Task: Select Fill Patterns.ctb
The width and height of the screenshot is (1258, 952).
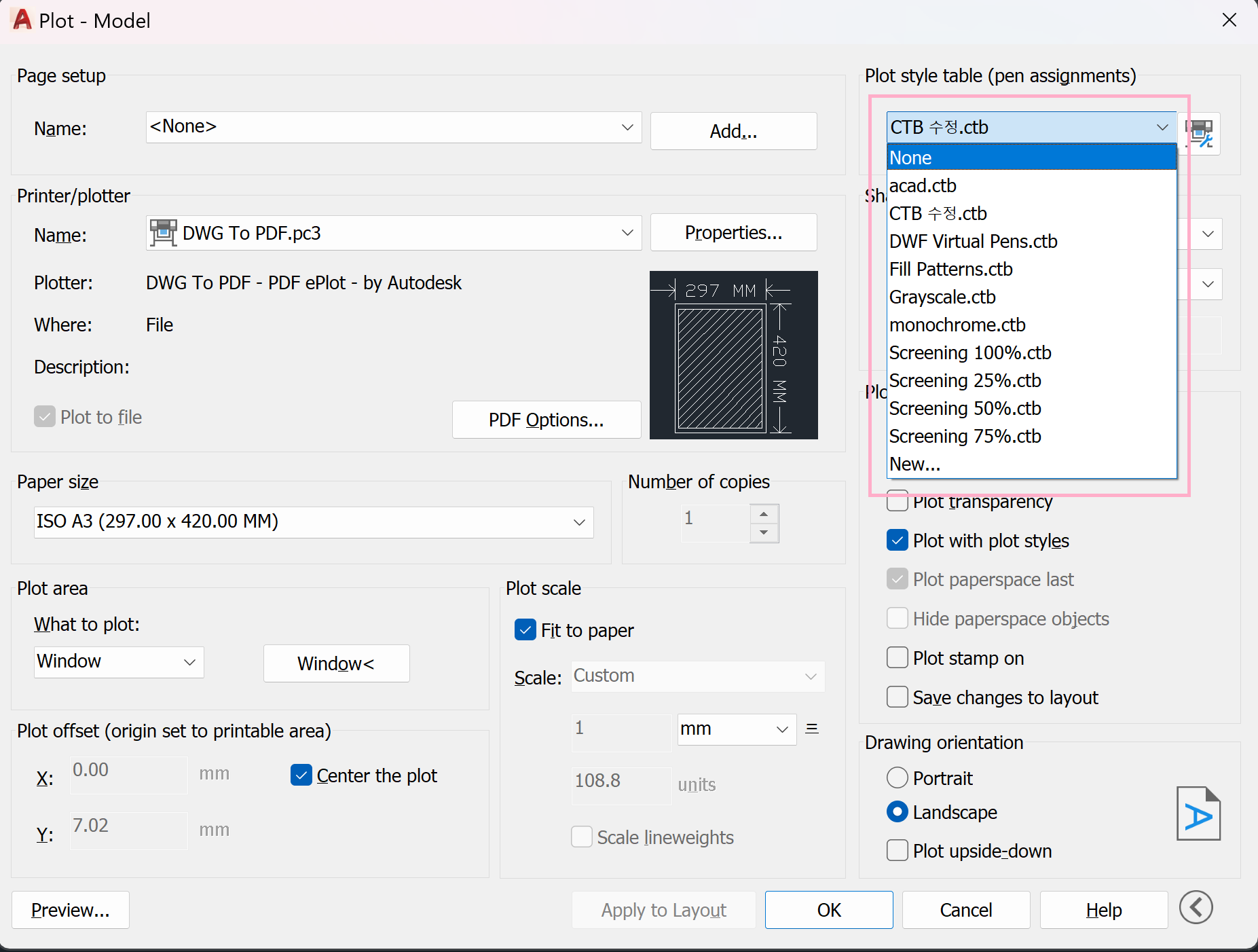Action: coord(1031,269)
